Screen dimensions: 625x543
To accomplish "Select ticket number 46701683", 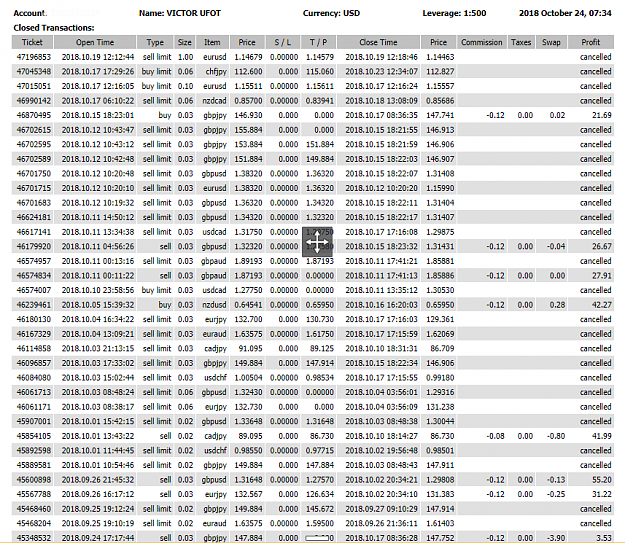I will pos(34,203).
